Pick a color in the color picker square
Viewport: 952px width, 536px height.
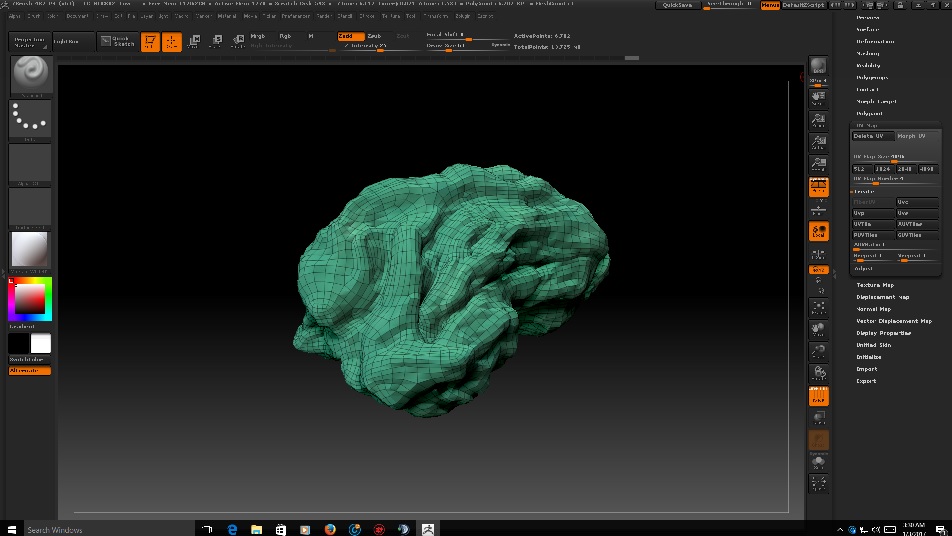30,298
